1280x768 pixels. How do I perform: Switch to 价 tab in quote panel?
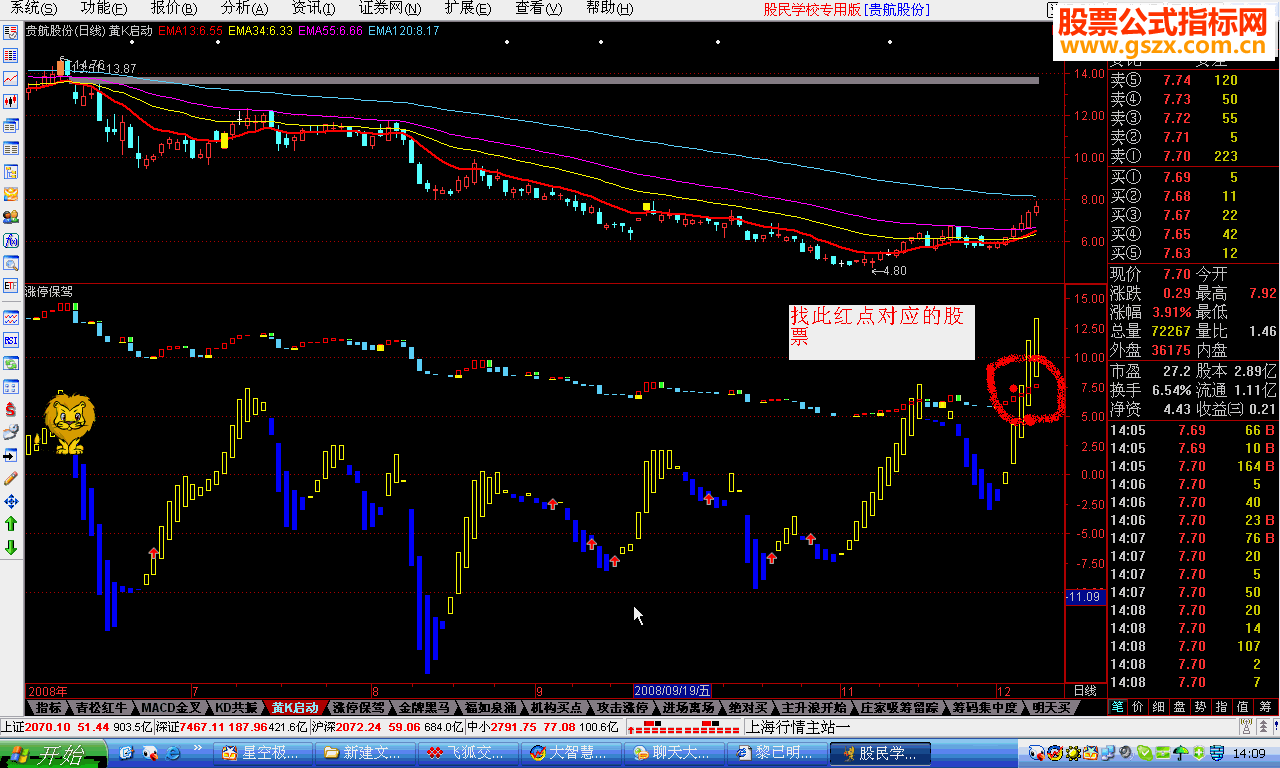(1138, 706)
